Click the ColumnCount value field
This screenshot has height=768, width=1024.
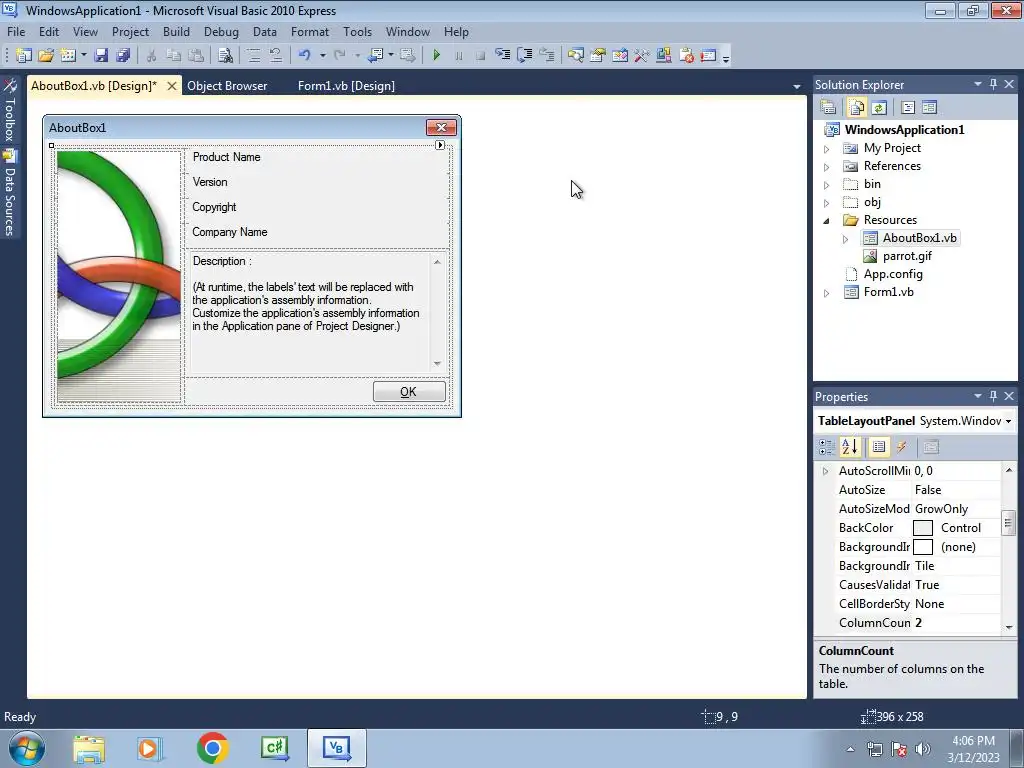(x=956, y=623)
